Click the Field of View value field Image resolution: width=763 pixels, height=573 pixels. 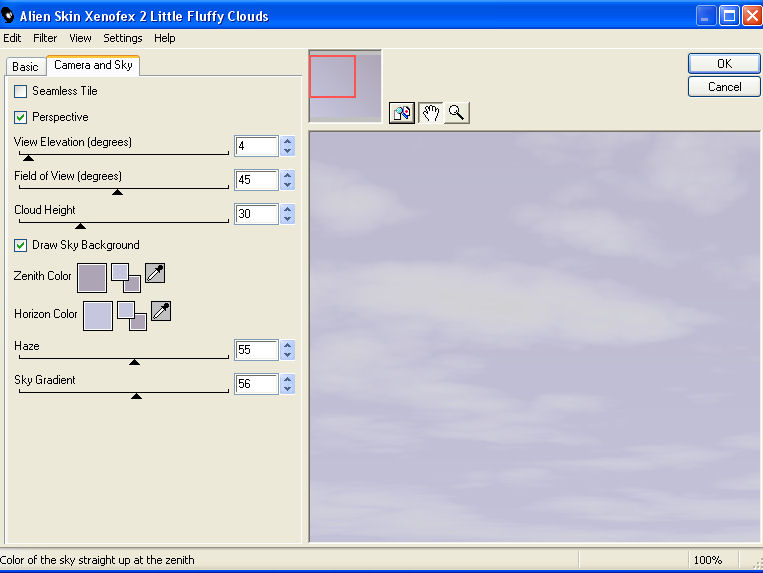(256, 180)
